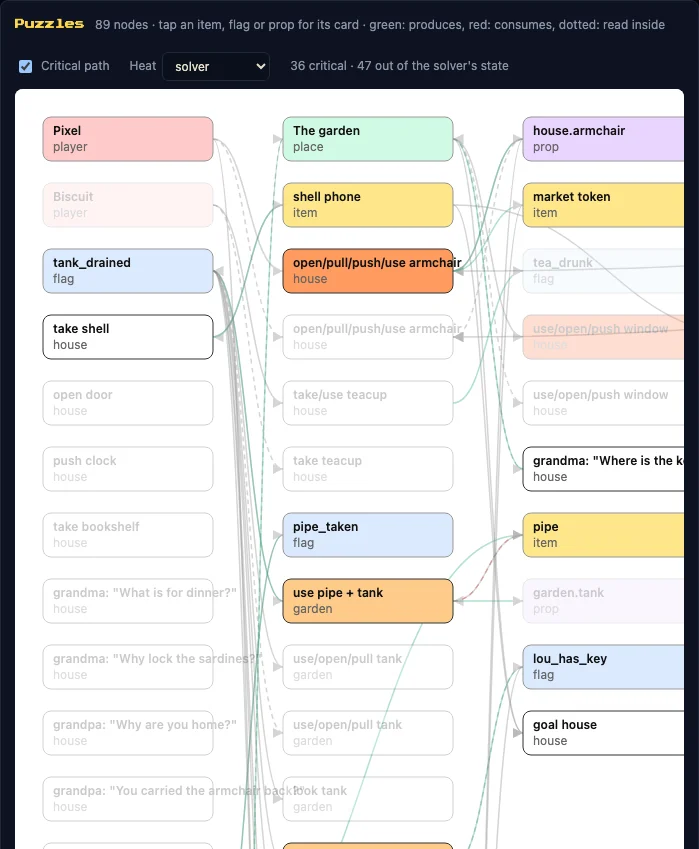This screenshot has height=849, width=699.
Task: Select the open door house node
Action: pyautogui.click(x=128, y=403)
